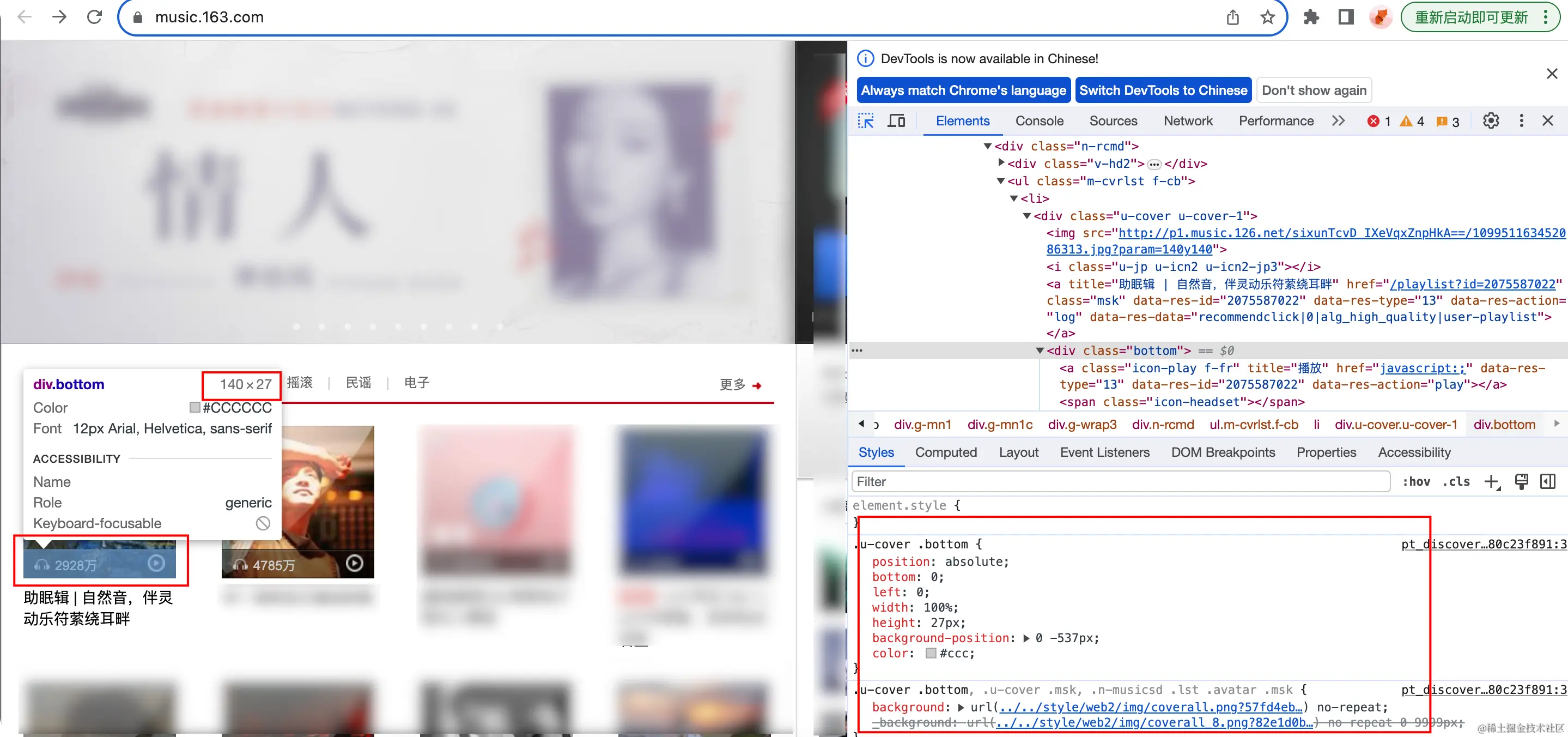Collapse the ul class m-cvrlst node

click(1000, 181)
